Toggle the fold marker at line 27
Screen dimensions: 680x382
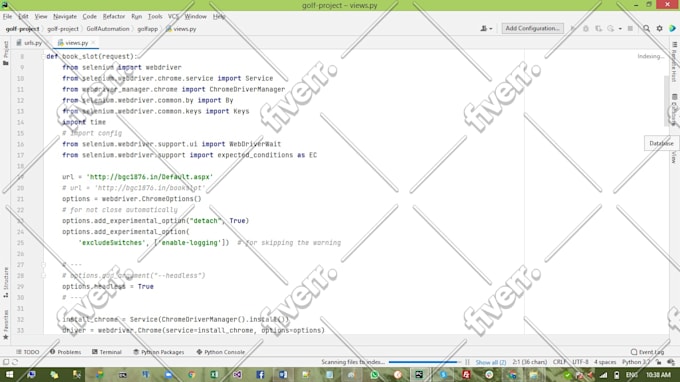43,264
